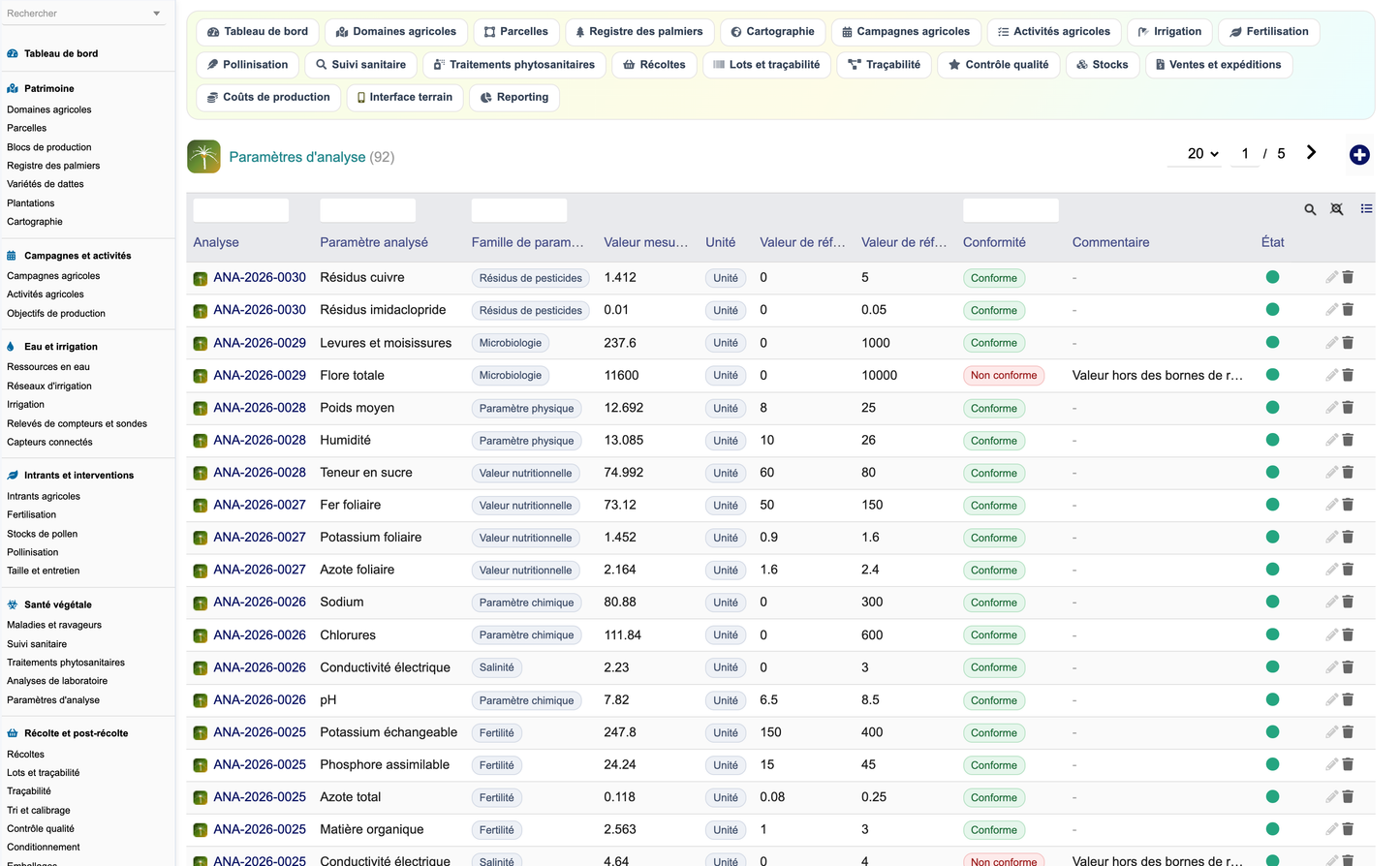Screen dimensions: 1400x866
Task: Switch to Contrôle qualité tab
Action: point(998,65)
